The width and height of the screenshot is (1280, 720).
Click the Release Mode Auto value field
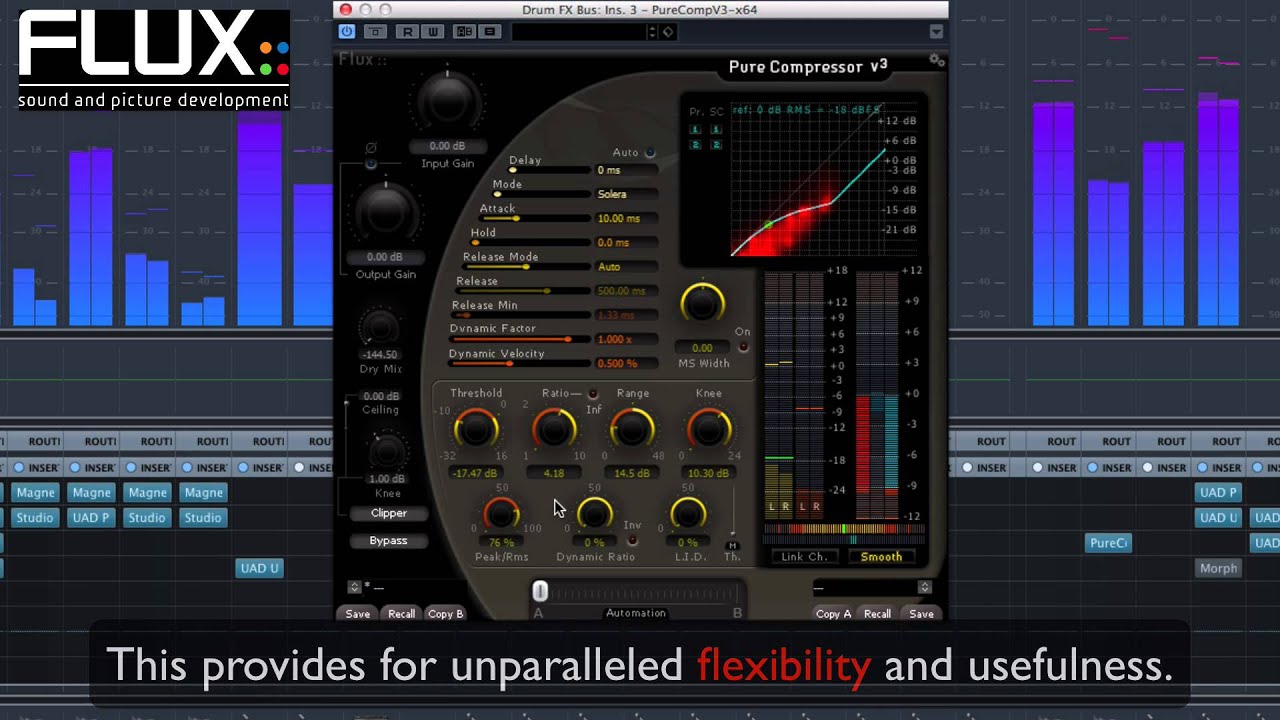coord(626,267)
